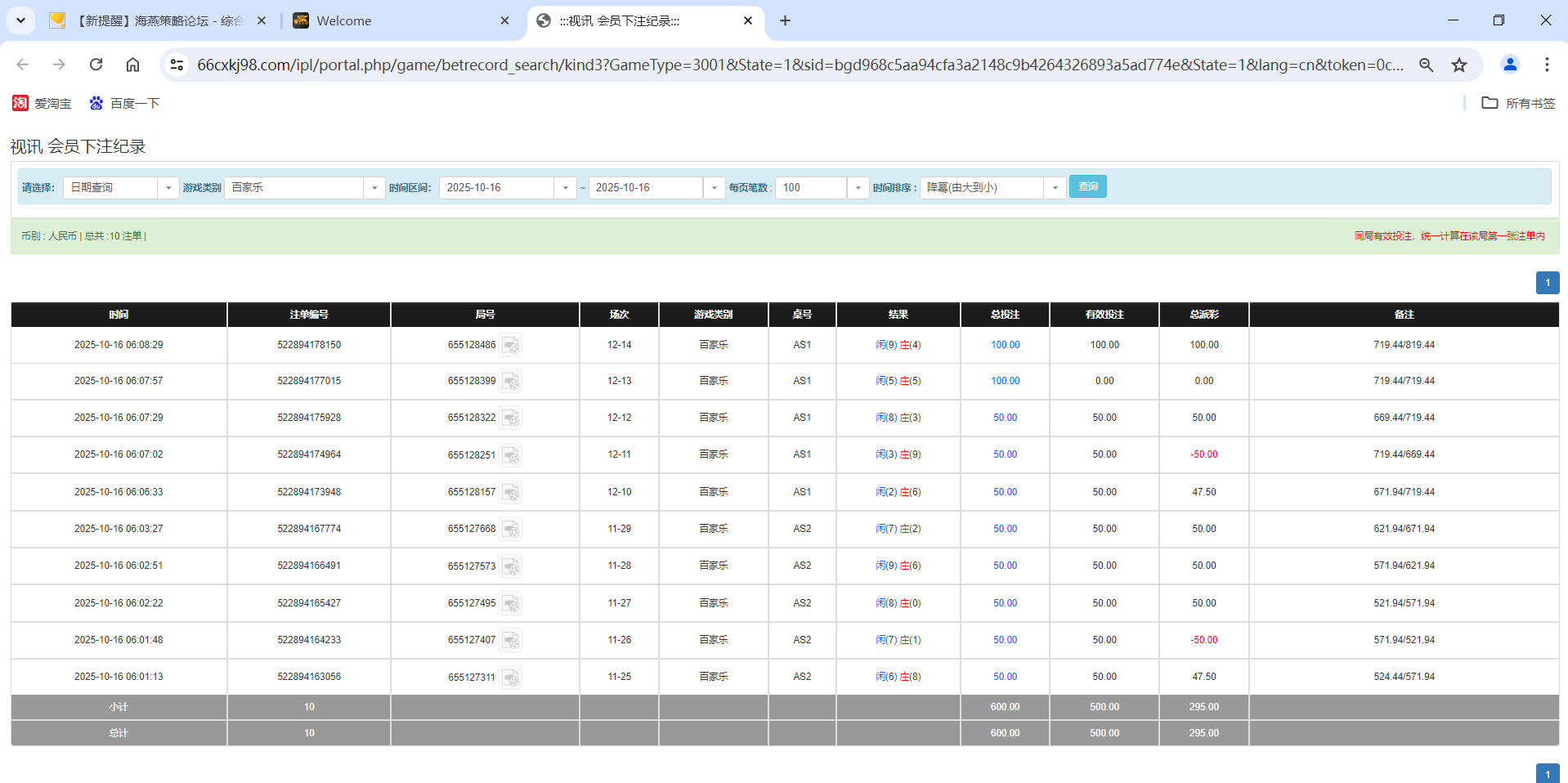Click the 查询 search button
The height and width of the screenshot is (783, 1568).
click(x=1087, y=186)
